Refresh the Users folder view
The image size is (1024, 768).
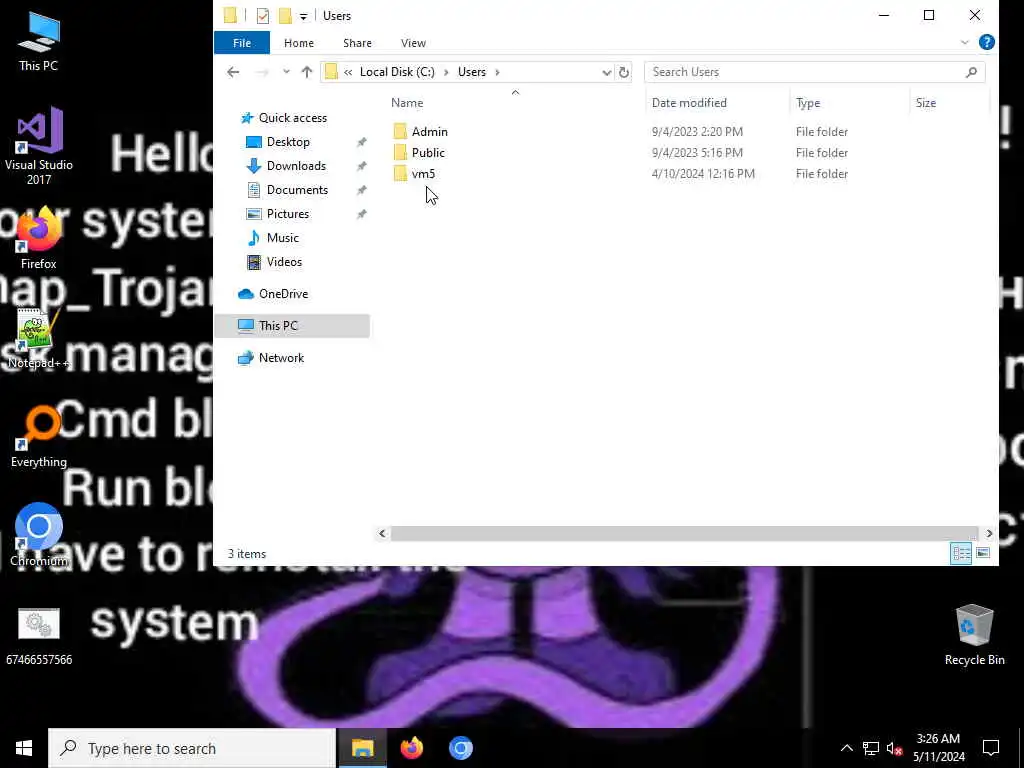(624, 72)
